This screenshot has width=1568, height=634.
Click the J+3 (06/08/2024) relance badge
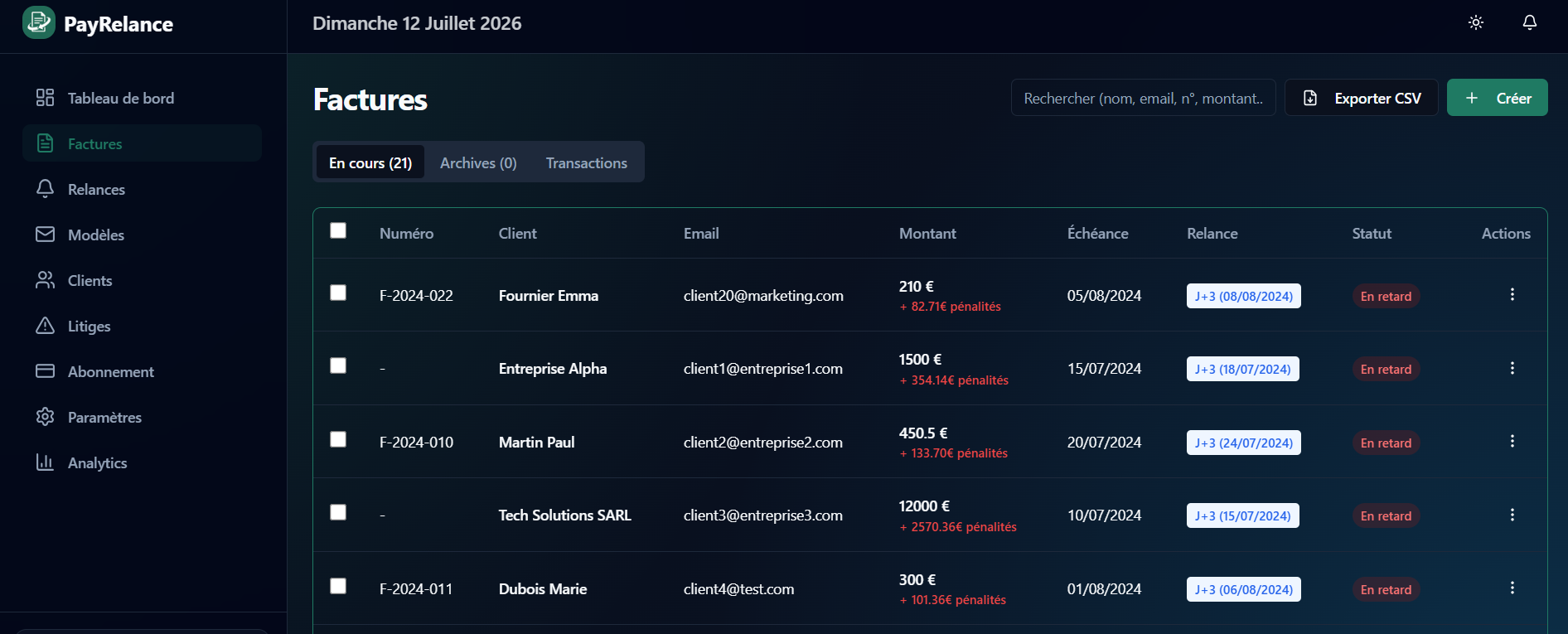point(1244,589)
